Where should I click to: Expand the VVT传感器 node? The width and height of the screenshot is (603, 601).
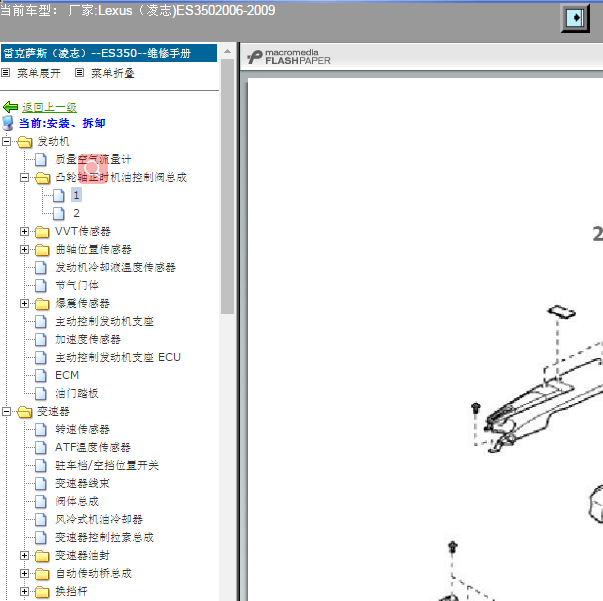coord(24,231)
